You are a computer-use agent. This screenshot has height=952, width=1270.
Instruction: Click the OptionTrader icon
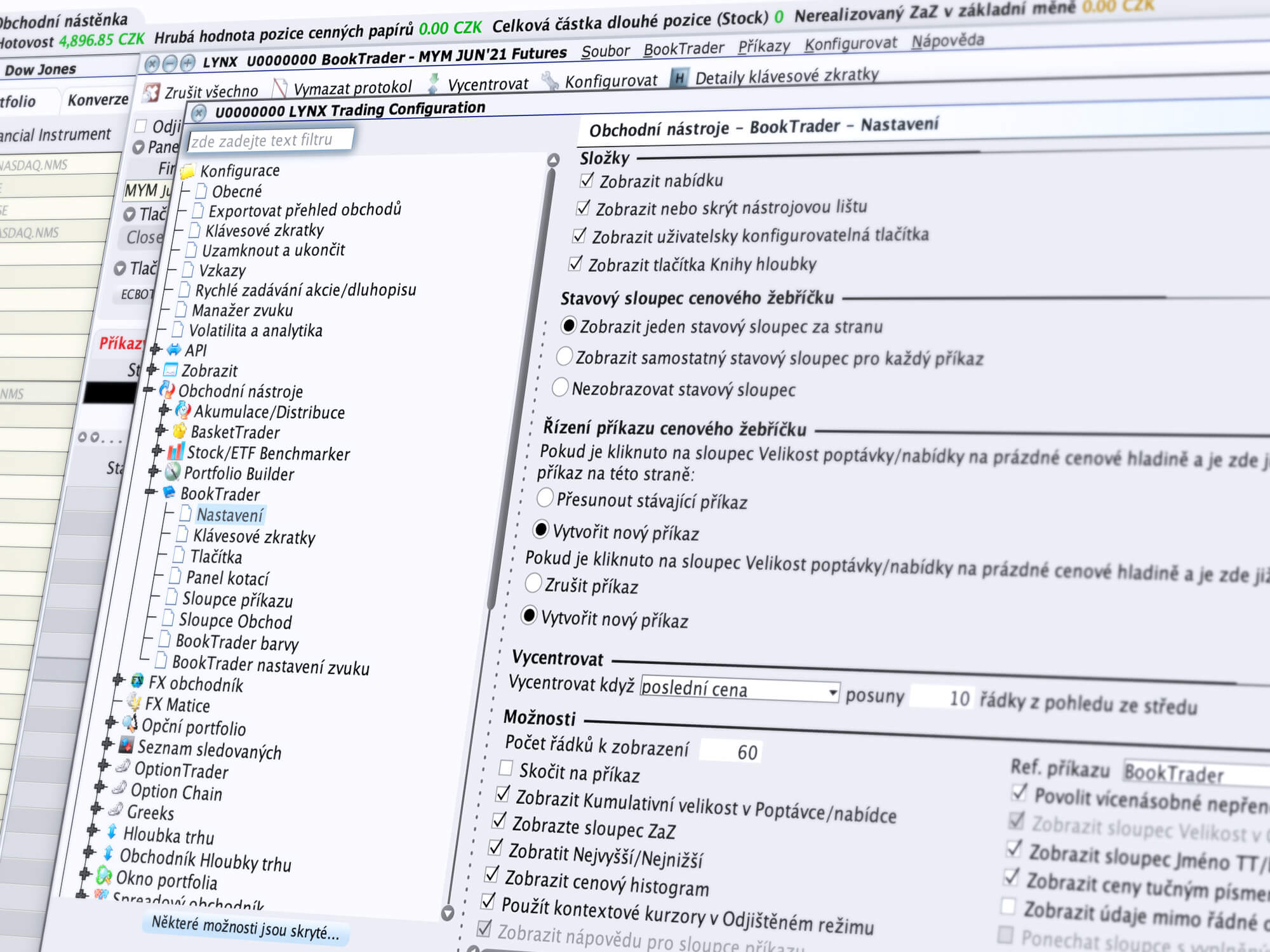coord(123,766)
